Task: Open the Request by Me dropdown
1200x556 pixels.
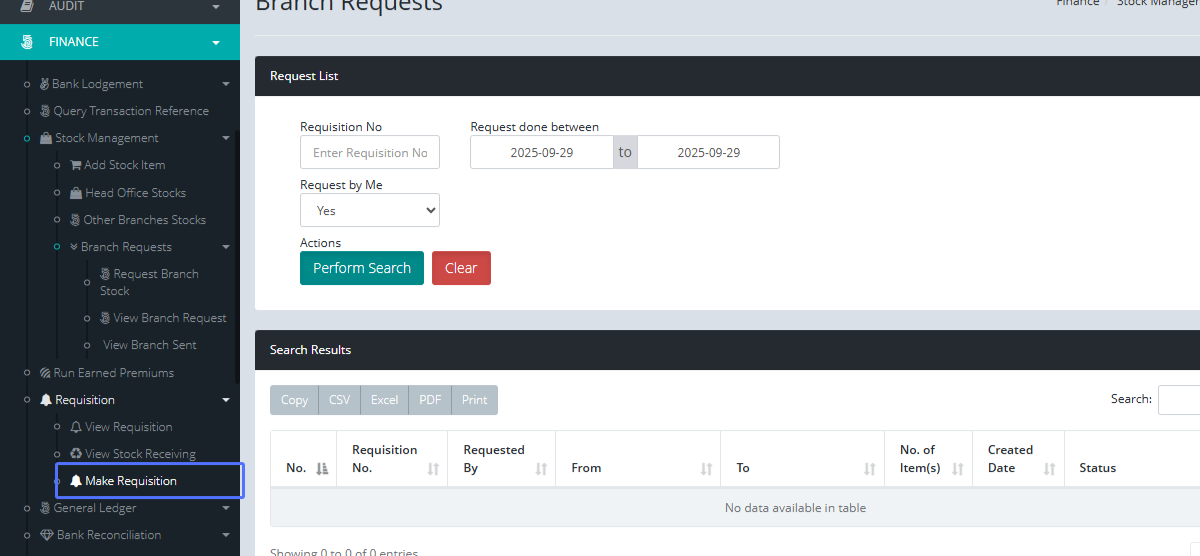Action: [369, 210]
